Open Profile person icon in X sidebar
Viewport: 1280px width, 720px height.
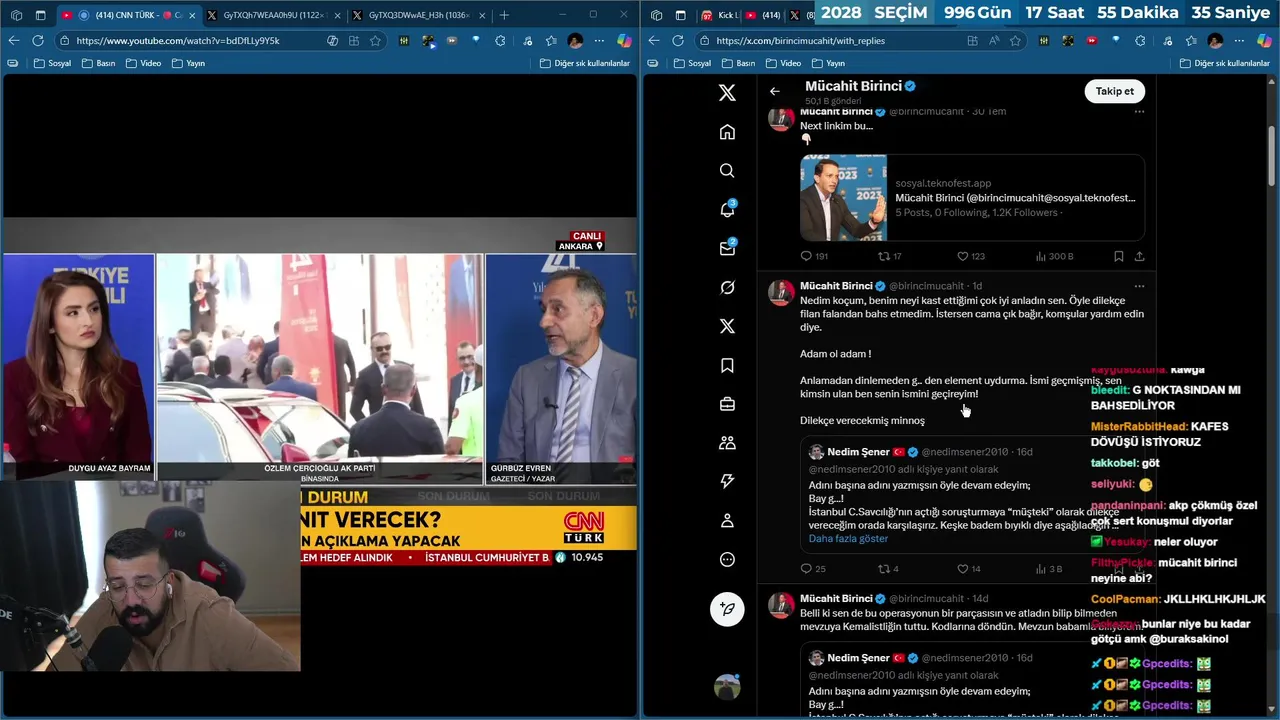point(727,521)
